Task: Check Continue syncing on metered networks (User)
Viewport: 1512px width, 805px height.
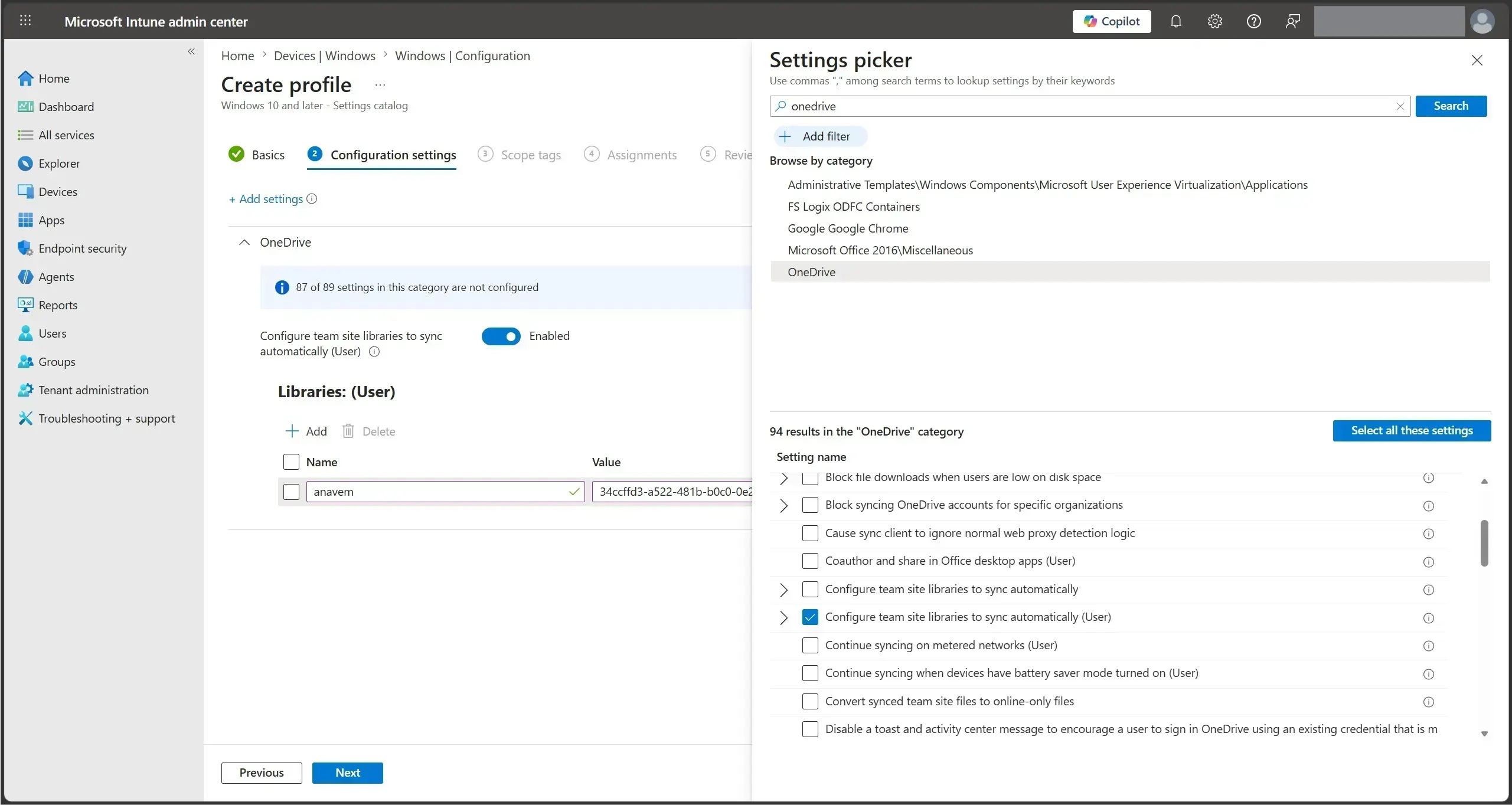Action: click(x=810, y=646)
